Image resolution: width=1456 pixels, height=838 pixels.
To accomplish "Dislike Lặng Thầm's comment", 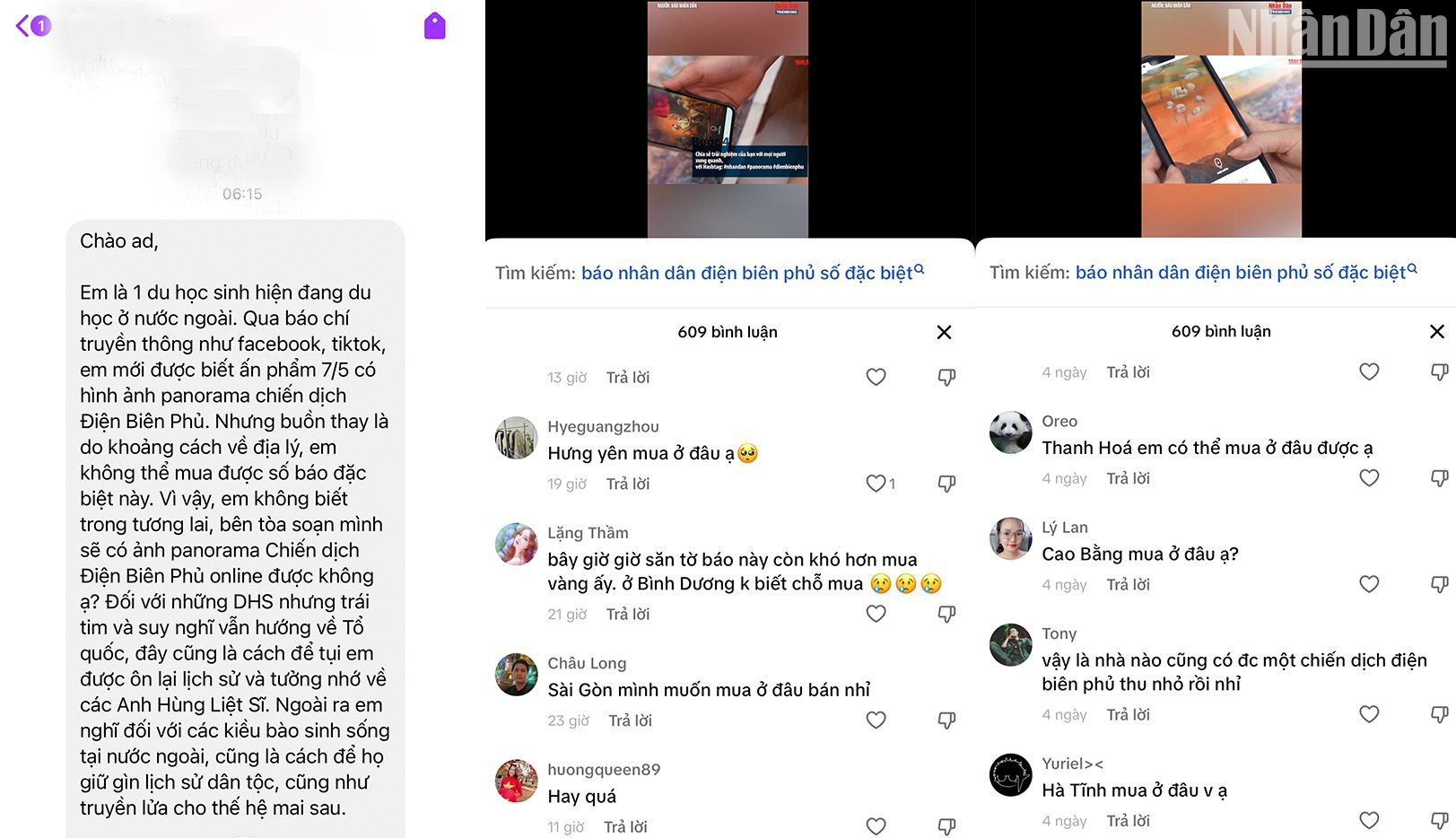I will pyautogui.click(x=946, y=614).
